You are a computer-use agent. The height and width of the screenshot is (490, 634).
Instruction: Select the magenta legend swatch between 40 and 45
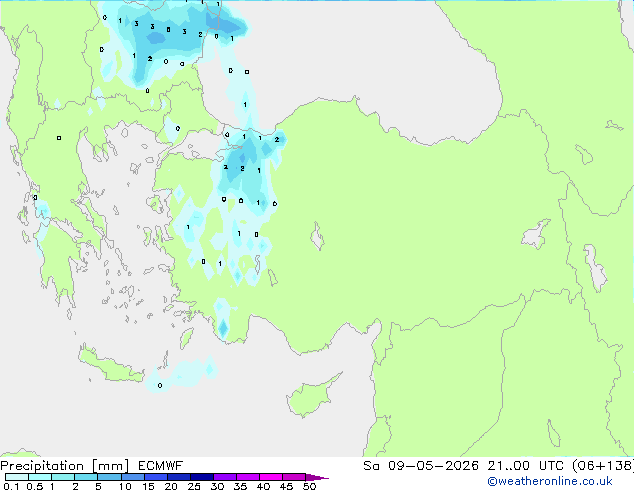click(x=271, y=477)
